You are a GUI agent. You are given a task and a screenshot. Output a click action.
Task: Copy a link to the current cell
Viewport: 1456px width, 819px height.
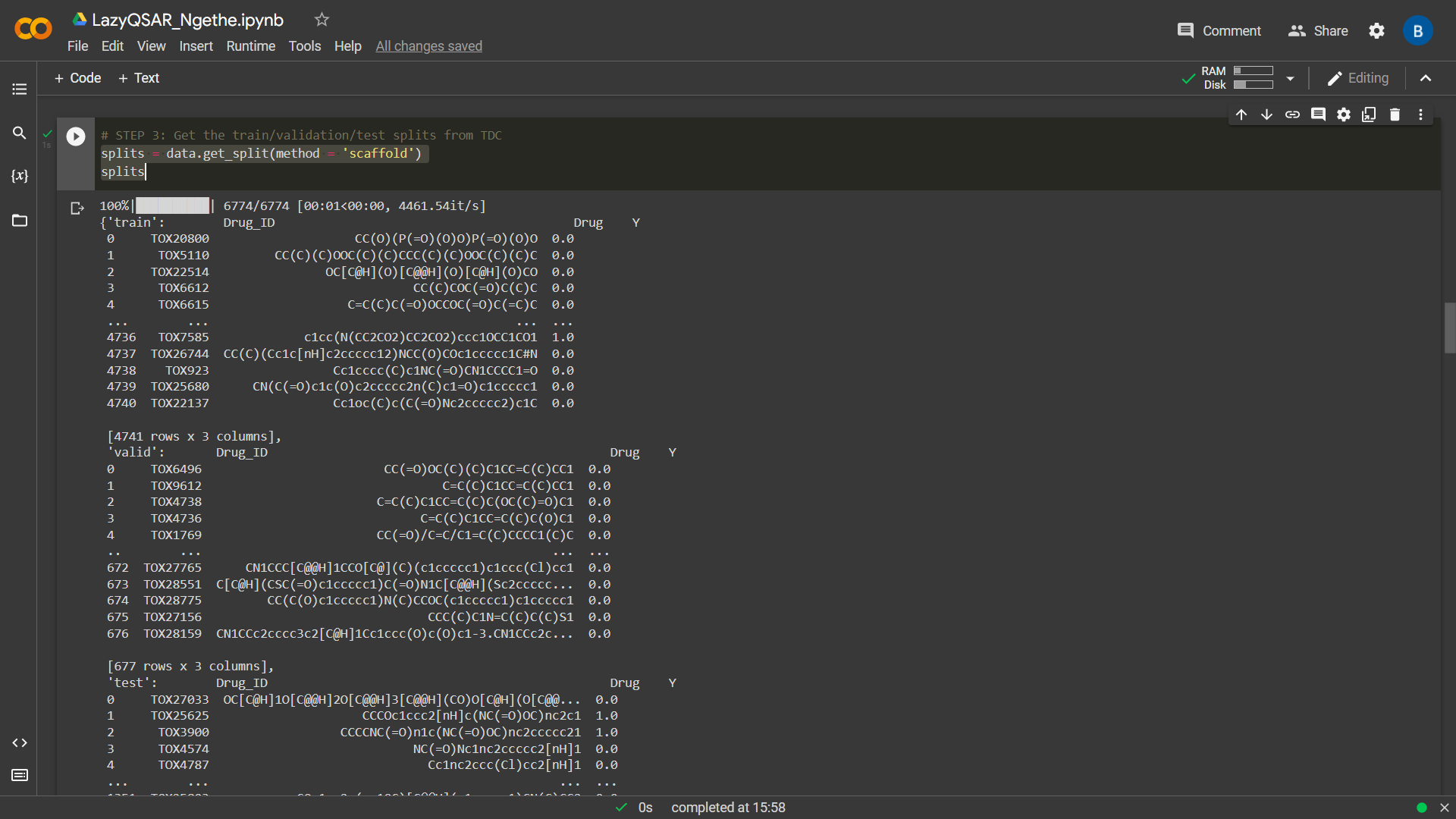click(x=1293, y=115)
